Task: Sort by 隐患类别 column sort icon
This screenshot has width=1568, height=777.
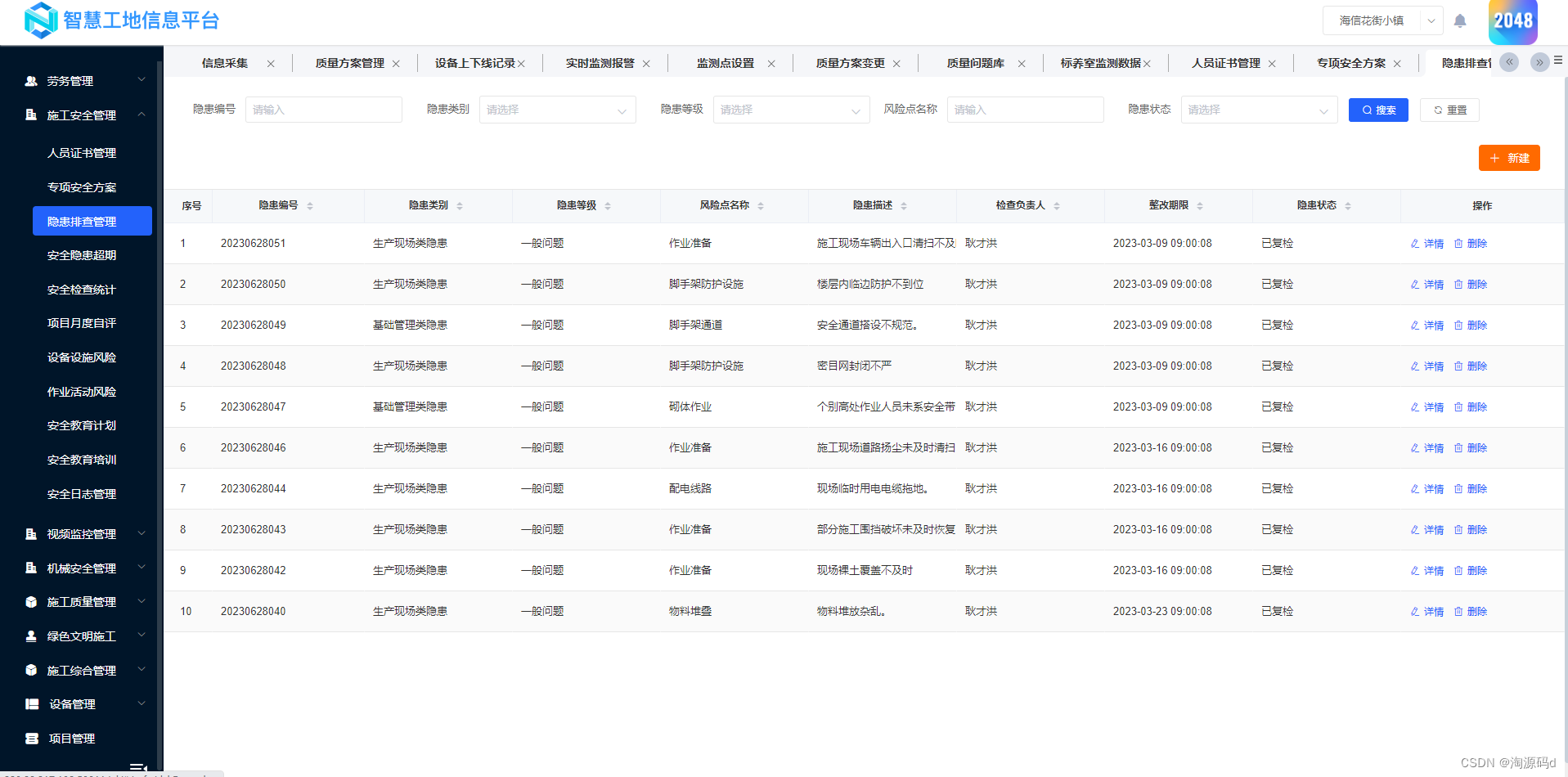Action: point(460,206)
